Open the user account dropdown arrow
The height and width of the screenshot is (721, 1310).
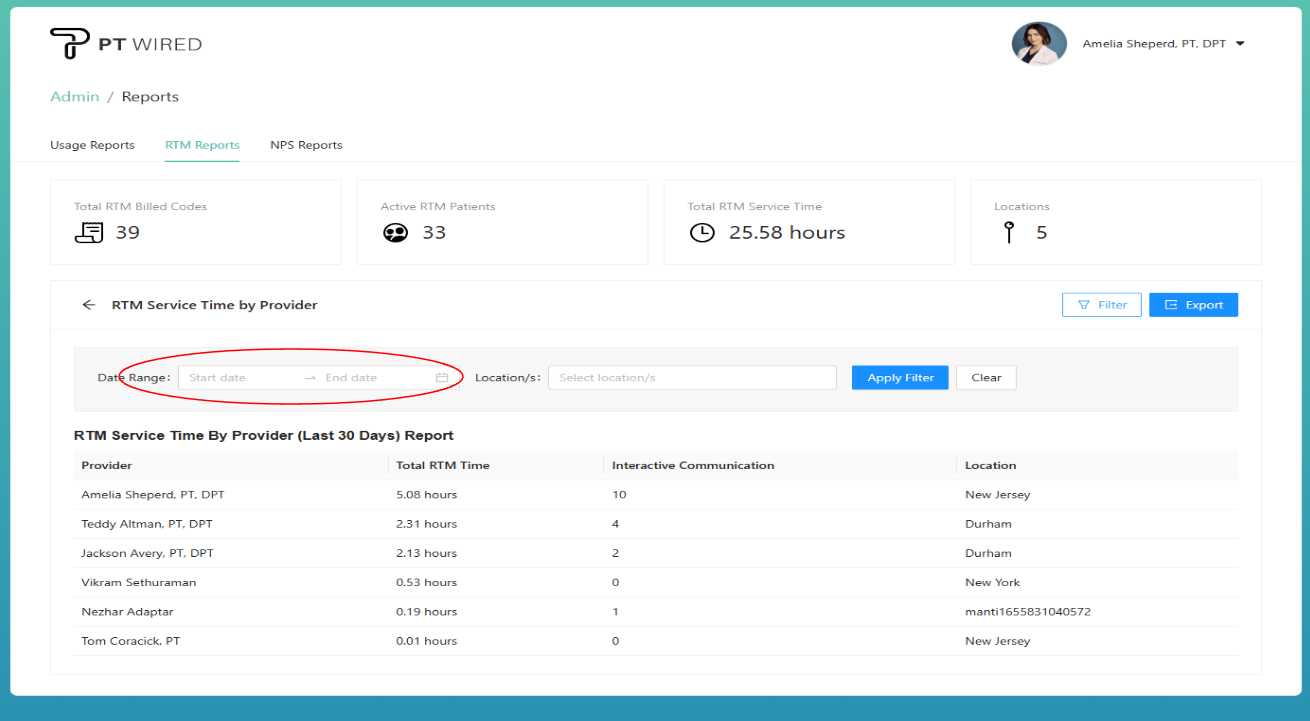coord(1240,44)
